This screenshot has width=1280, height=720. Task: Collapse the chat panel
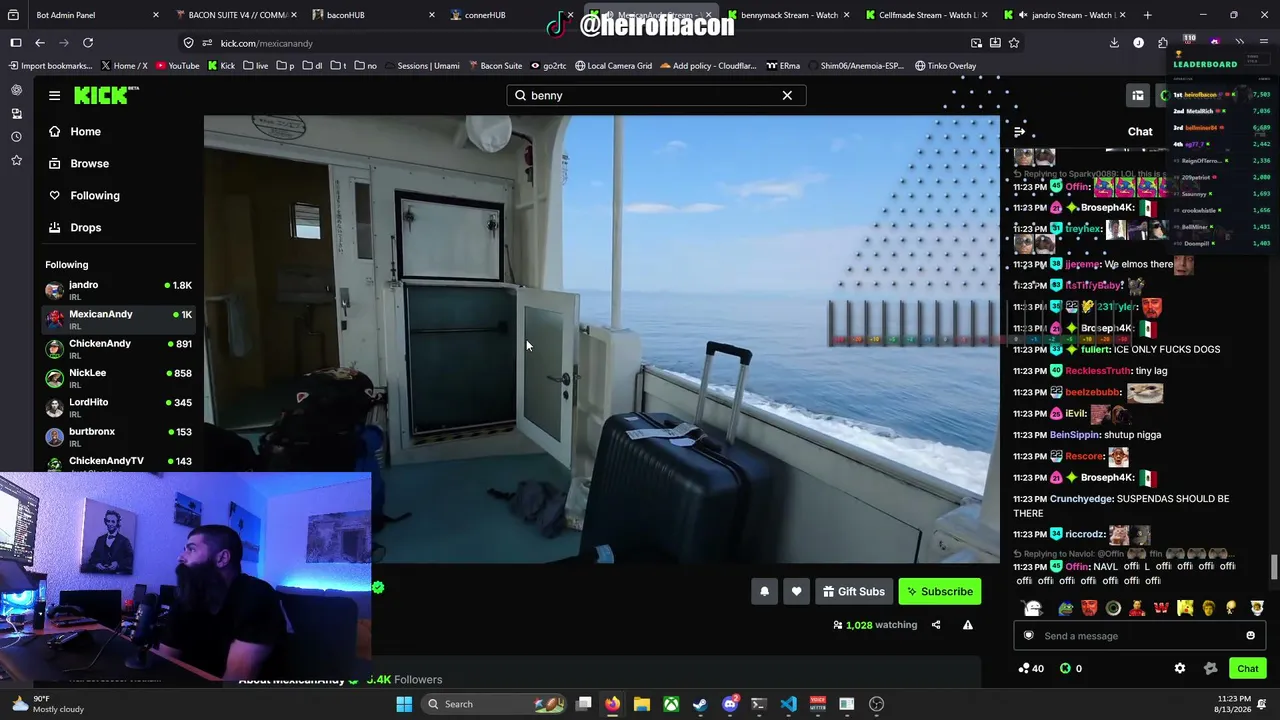tap(1019, 132)
